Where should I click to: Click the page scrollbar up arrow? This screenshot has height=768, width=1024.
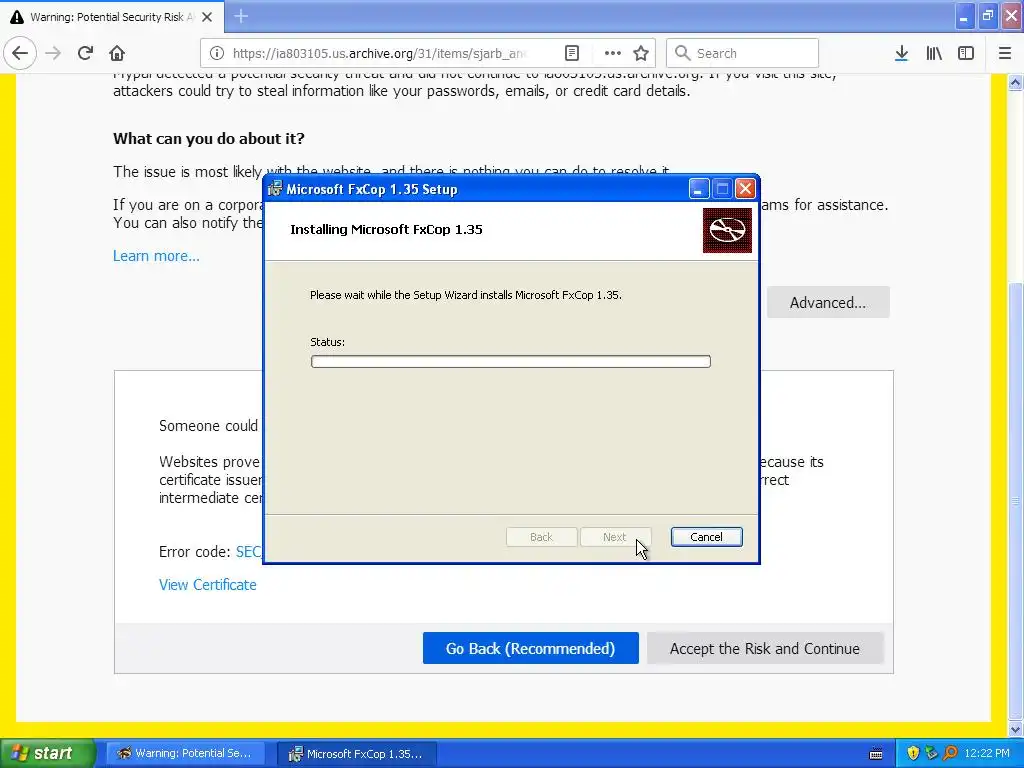pyautogui.click(x=1015, y=82)
